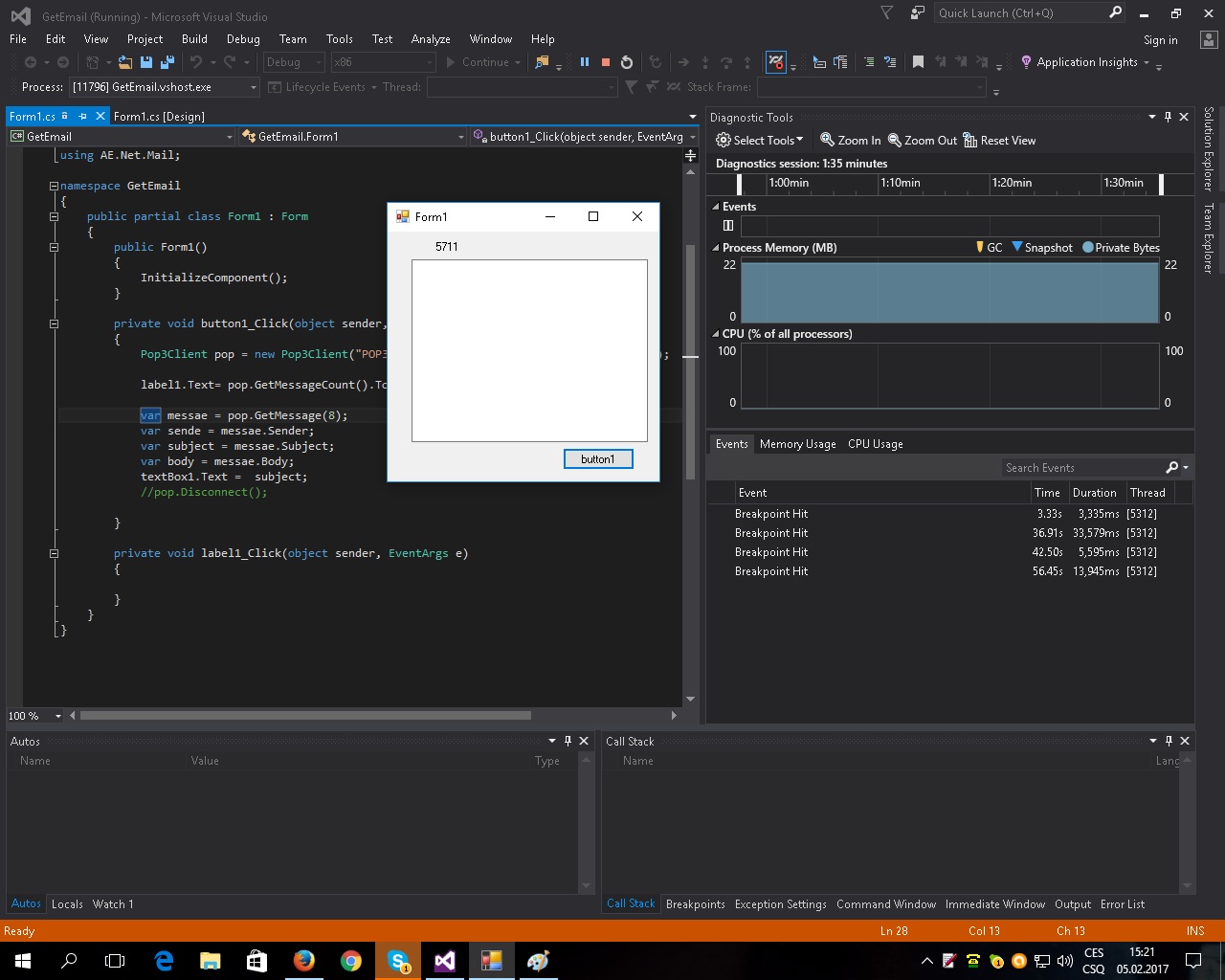Click the Continue debugging button

click(477, 62)
